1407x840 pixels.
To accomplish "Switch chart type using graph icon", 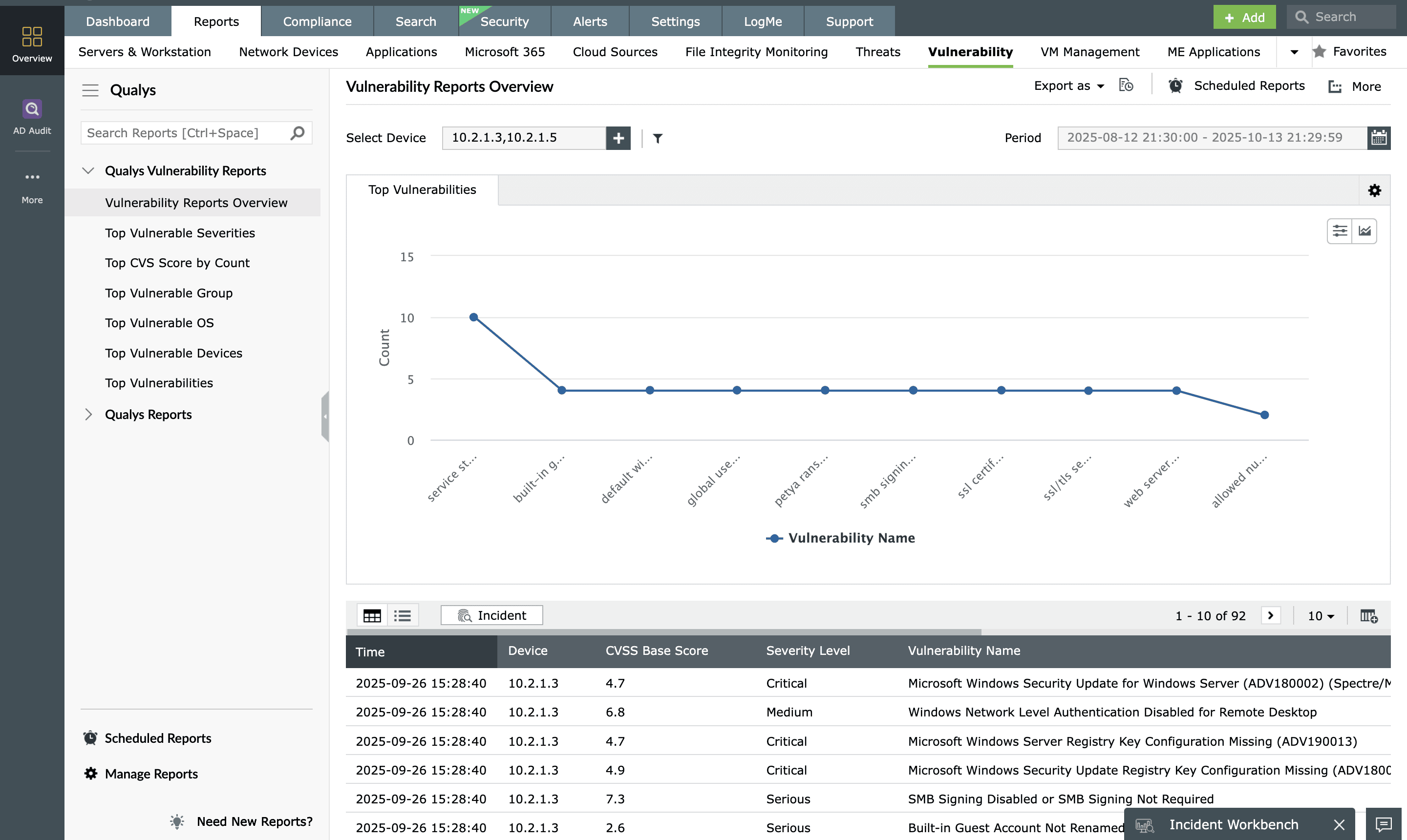I will (x=1364, y=231).
